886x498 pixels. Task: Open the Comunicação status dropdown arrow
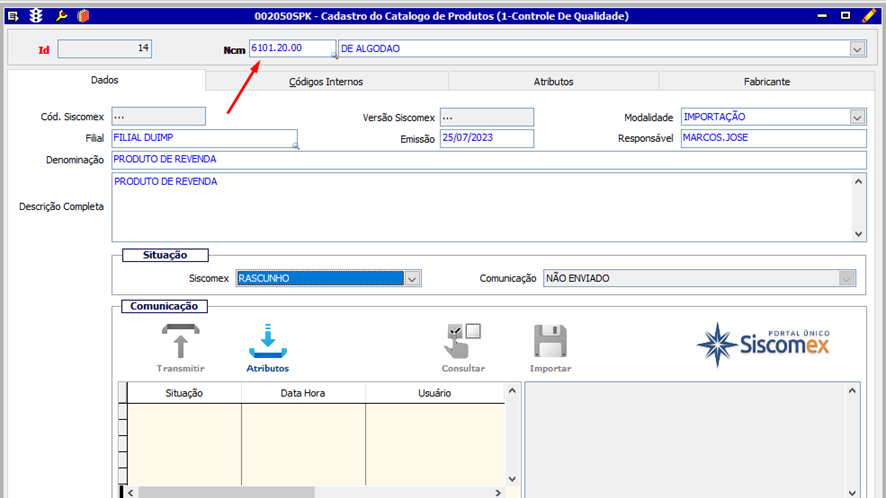coord(846,279)
